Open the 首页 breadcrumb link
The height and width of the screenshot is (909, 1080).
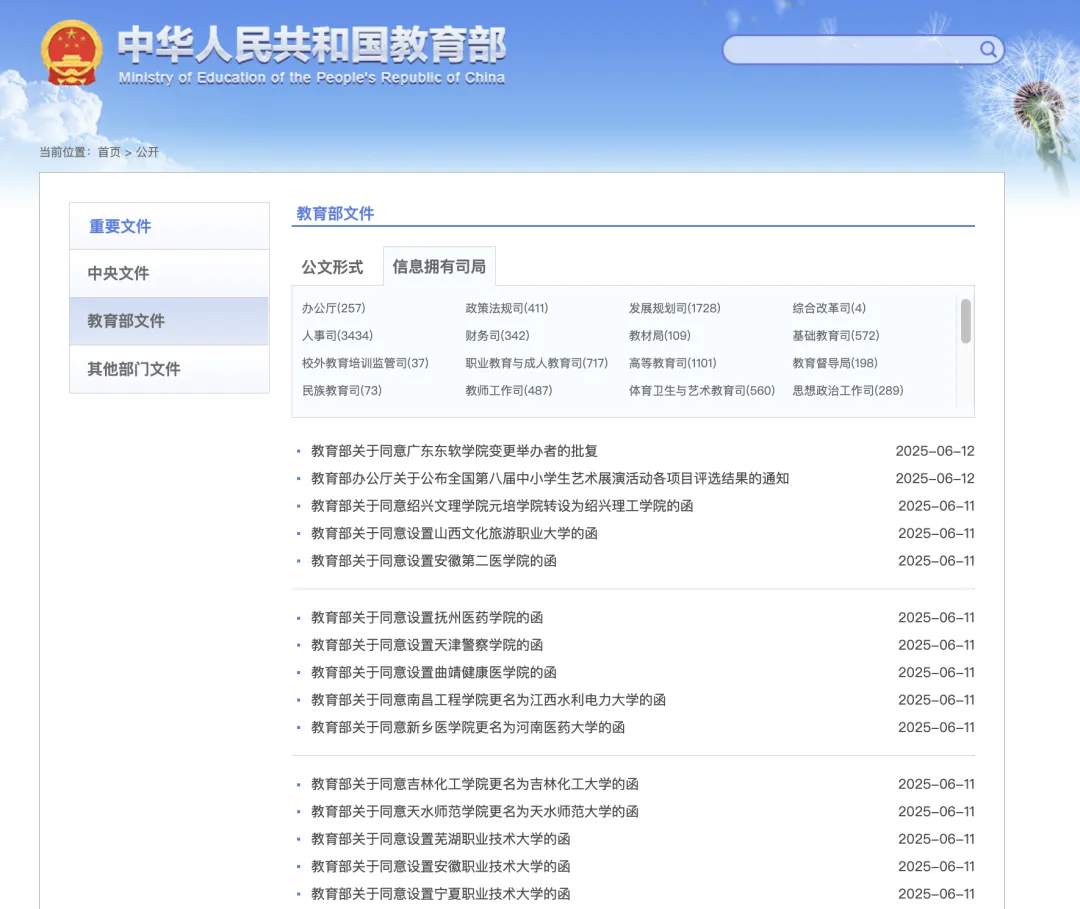(x=109, y=152)
